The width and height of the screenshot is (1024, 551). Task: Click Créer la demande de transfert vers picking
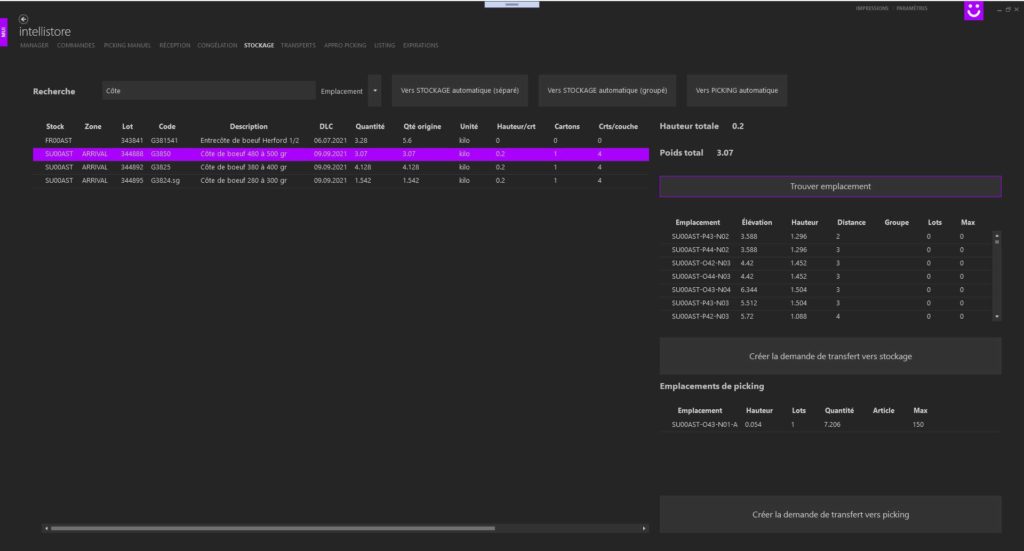(x=830, y=514)
